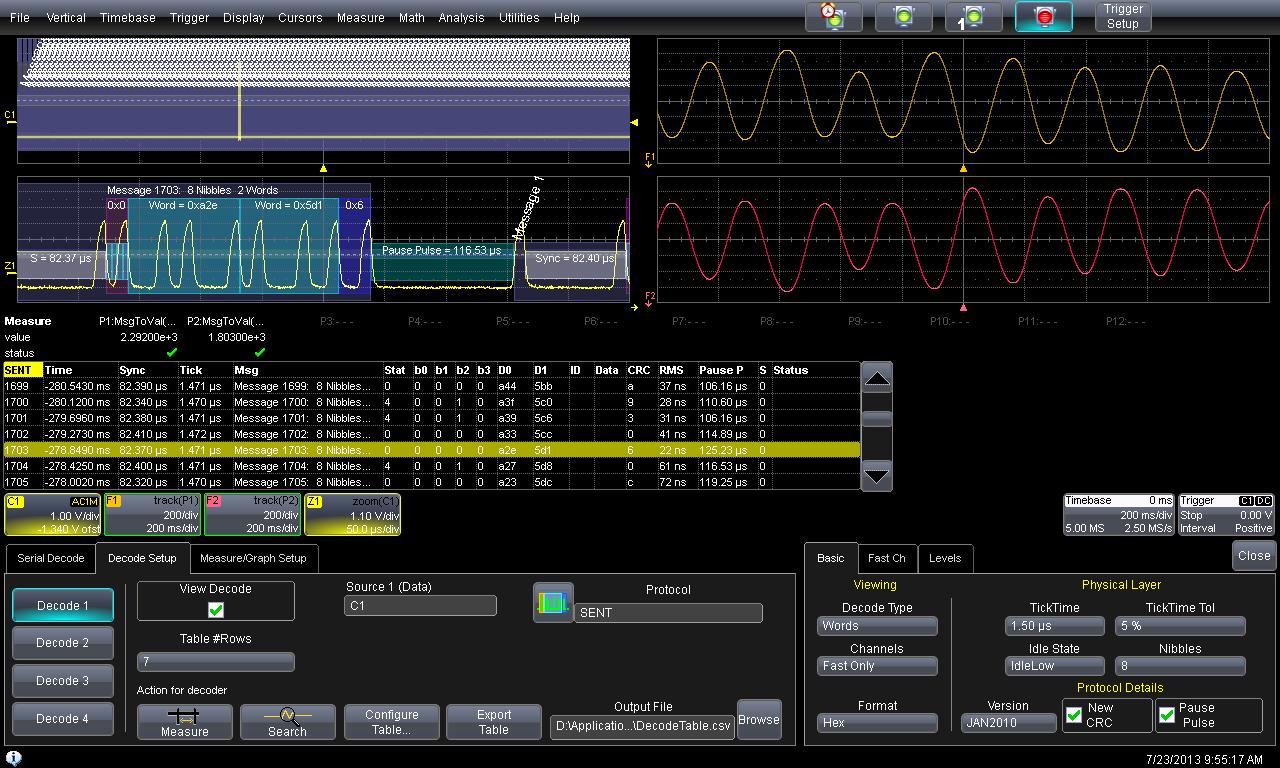Open the Decode Type dropdown set to Words
This screenshot has width=1280, height=768.
(877, 626)
